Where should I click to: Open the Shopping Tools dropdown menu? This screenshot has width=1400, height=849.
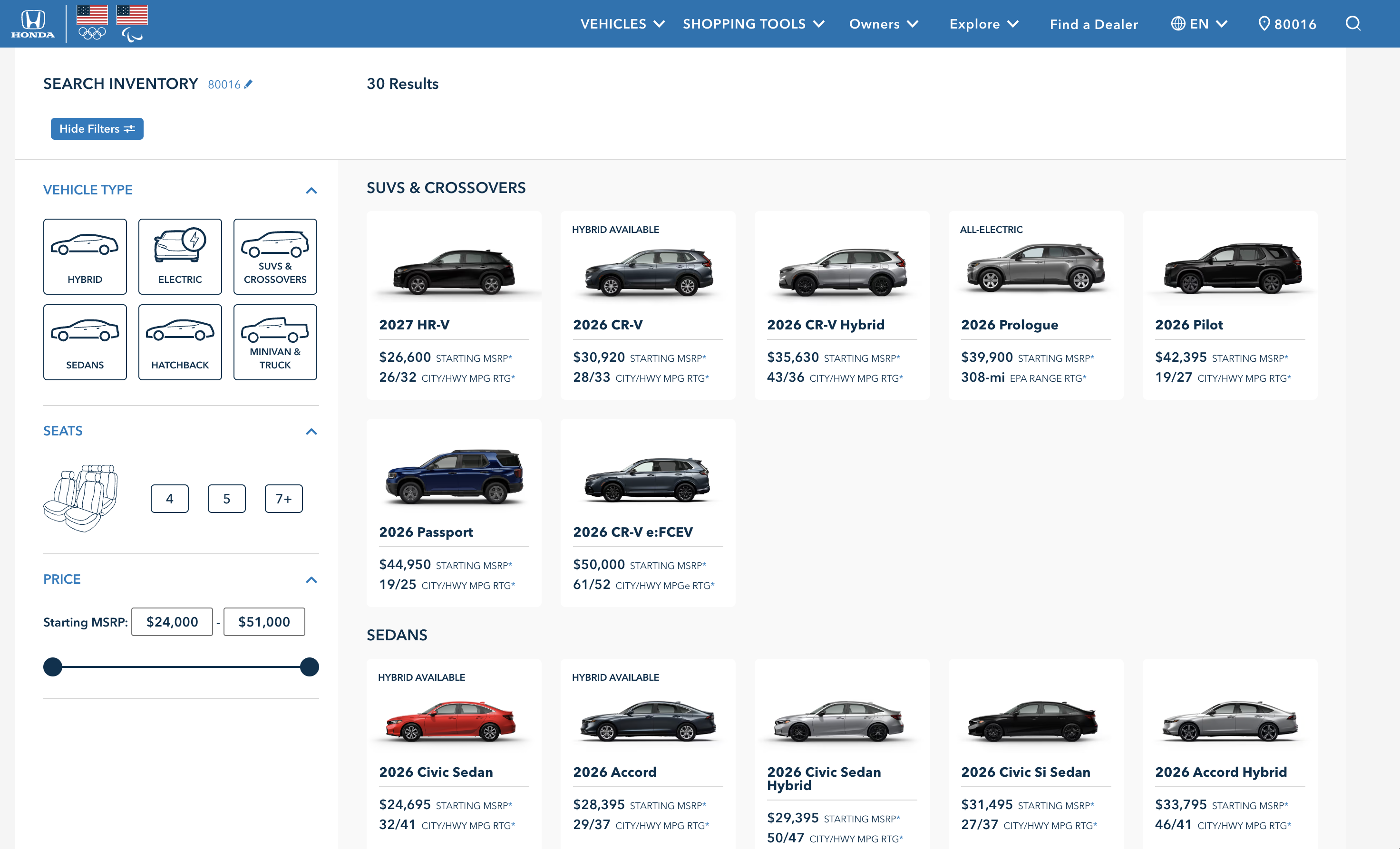pyautogui.click(x=753, y=24)
